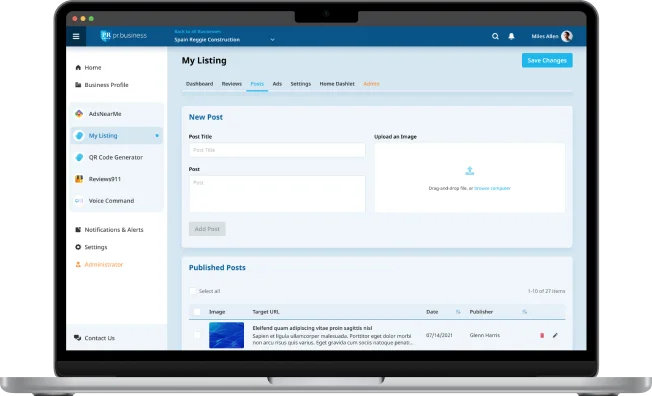Open the hamburger menu in the header
The width and height of the screenshot is (652, 396).
pos(76,36)
